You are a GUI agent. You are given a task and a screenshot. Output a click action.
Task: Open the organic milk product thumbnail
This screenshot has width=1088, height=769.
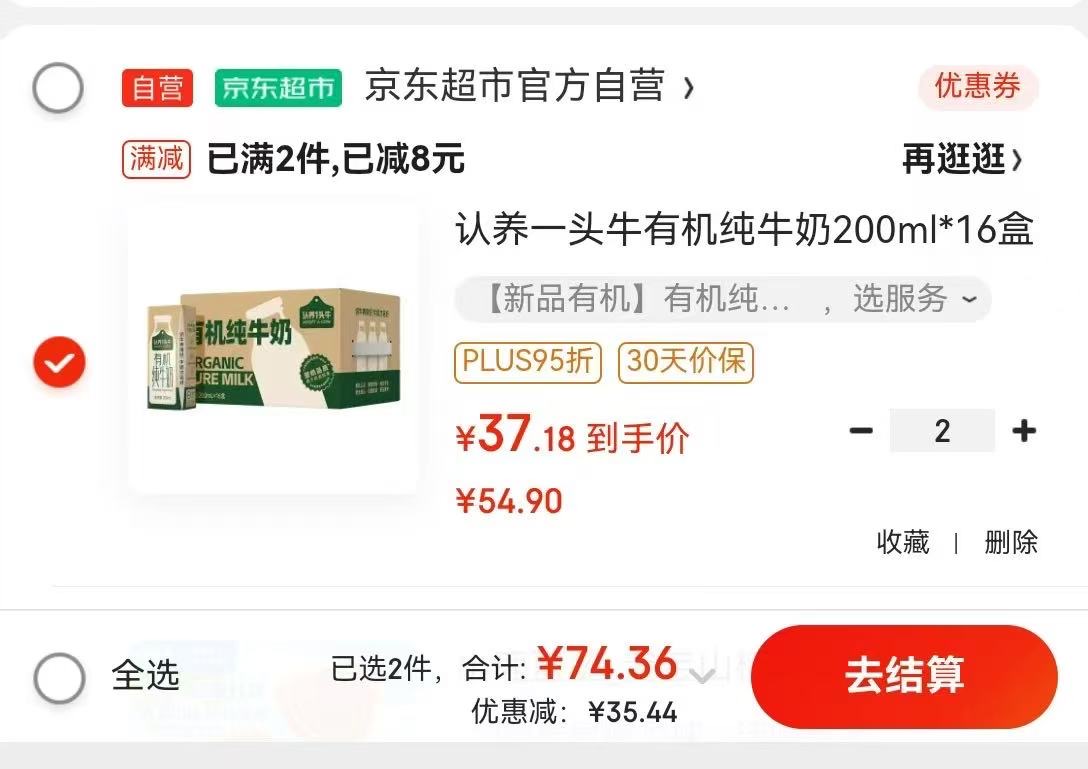tap(273, 350)
